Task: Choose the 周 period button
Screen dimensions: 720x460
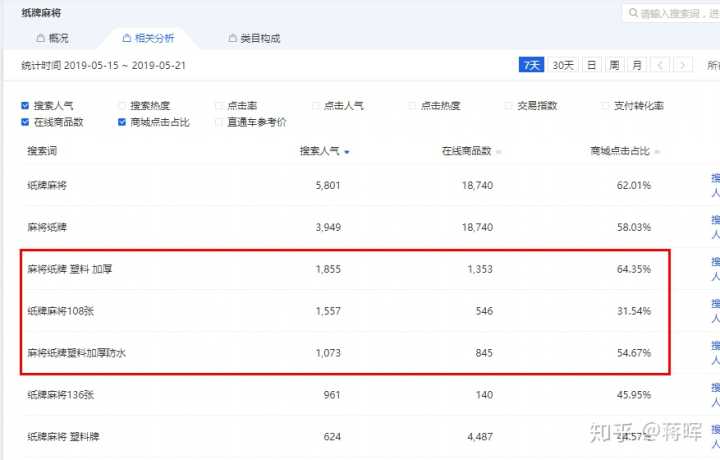Action: 614,65
